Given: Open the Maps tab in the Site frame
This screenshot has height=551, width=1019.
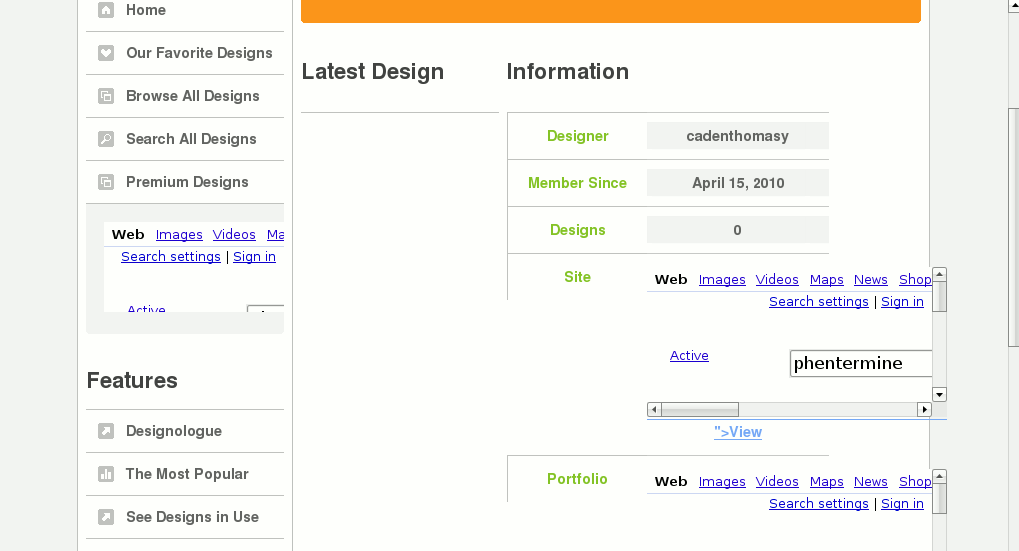Looking at the screenshot, I should click(x=827, y=280).
